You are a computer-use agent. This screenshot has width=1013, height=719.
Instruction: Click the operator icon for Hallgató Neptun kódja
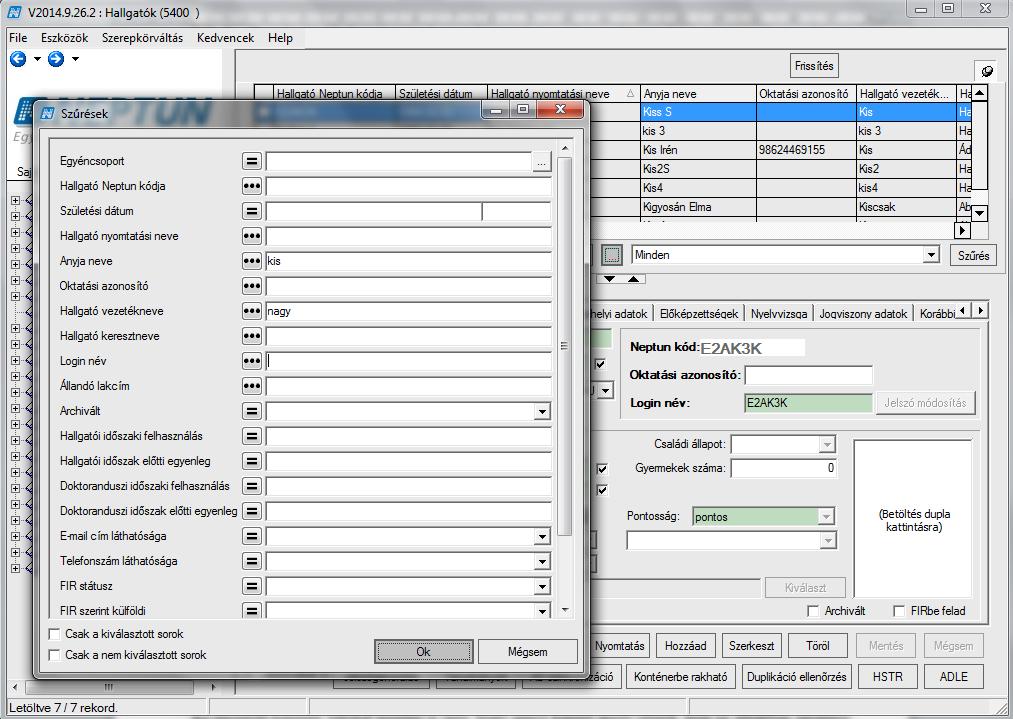pos(251,186)
